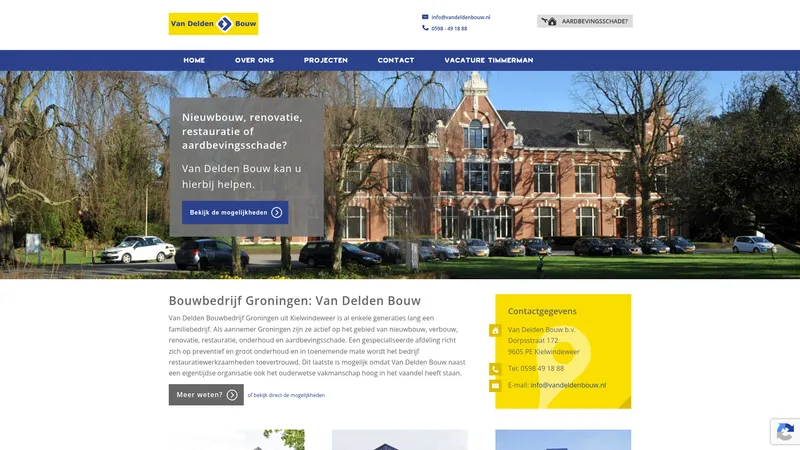
Task: Follow 'of bekijk direct de mogelijkheden' link
Action: 286,395
